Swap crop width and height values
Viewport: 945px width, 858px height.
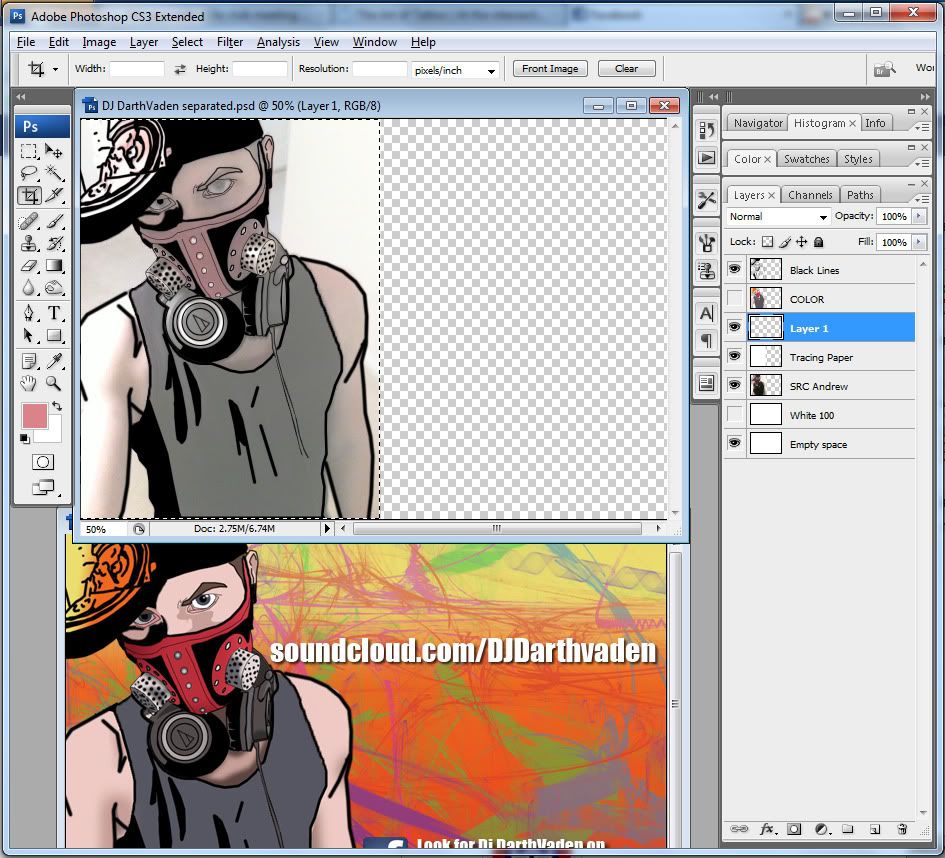pos(180,69)
